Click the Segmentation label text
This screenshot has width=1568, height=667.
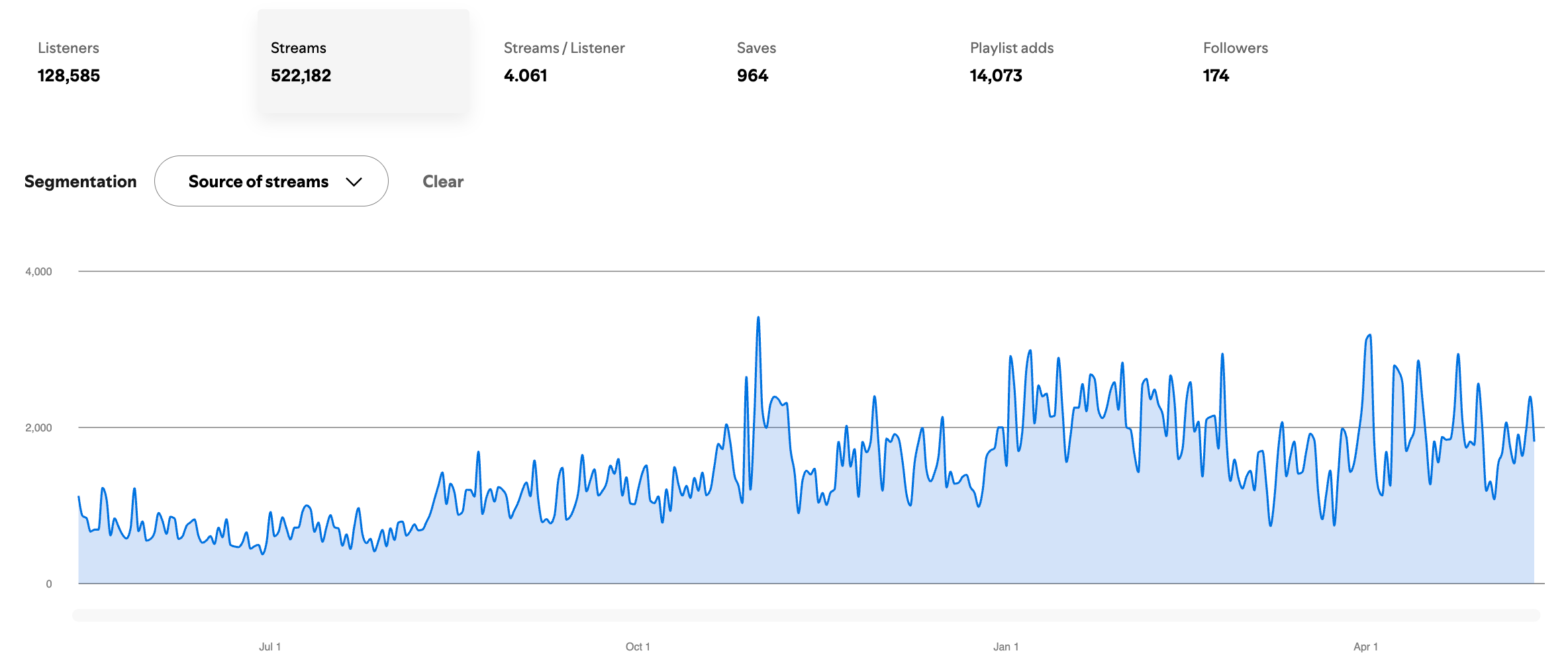80,181
